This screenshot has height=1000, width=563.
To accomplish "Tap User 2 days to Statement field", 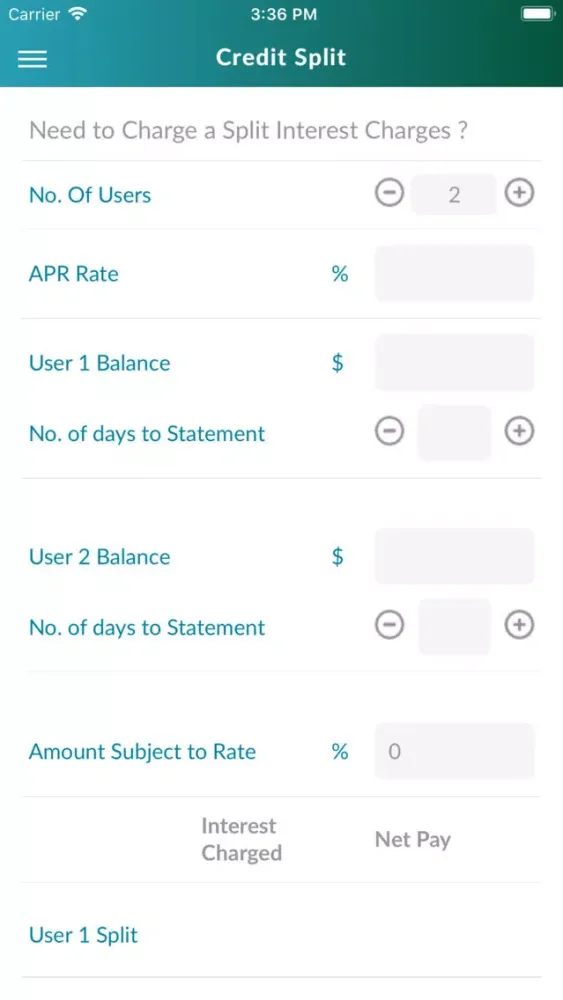I will pyautogui.click(x=454, y=626).
